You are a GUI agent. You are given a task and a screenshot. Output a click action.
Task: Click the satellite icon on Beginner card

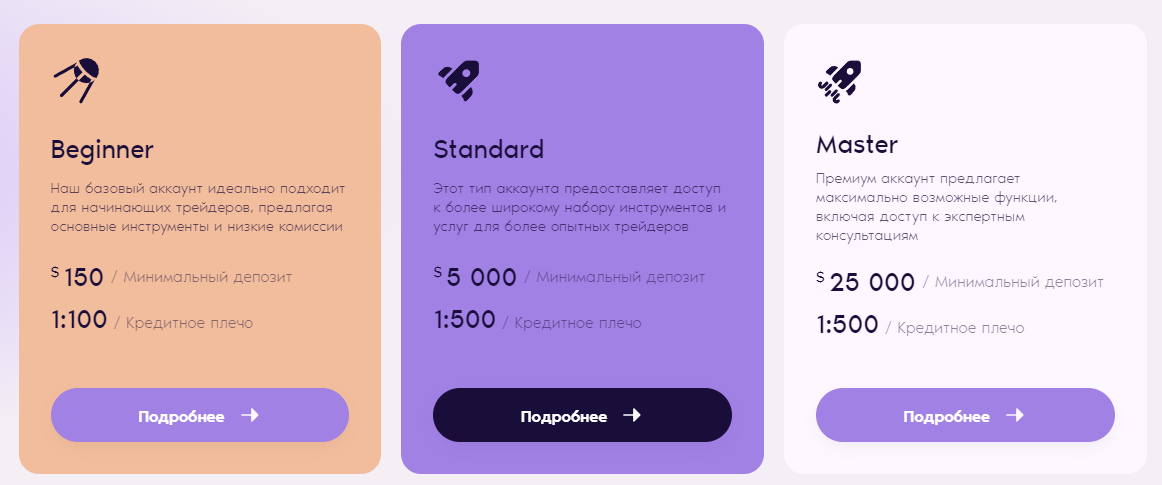(x=76, y=79)
